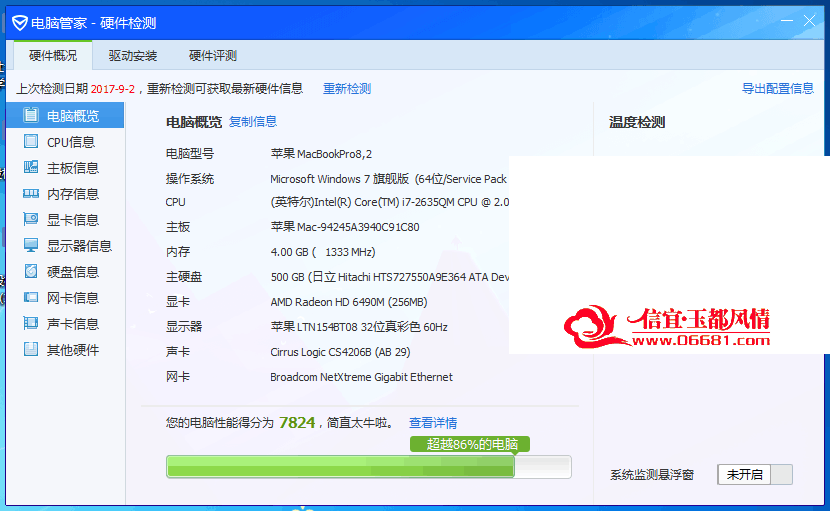Screen dimensions: 830x511
Task: Click the 操作系统 label
Action: pyautogui.click(x=190, y=179)
